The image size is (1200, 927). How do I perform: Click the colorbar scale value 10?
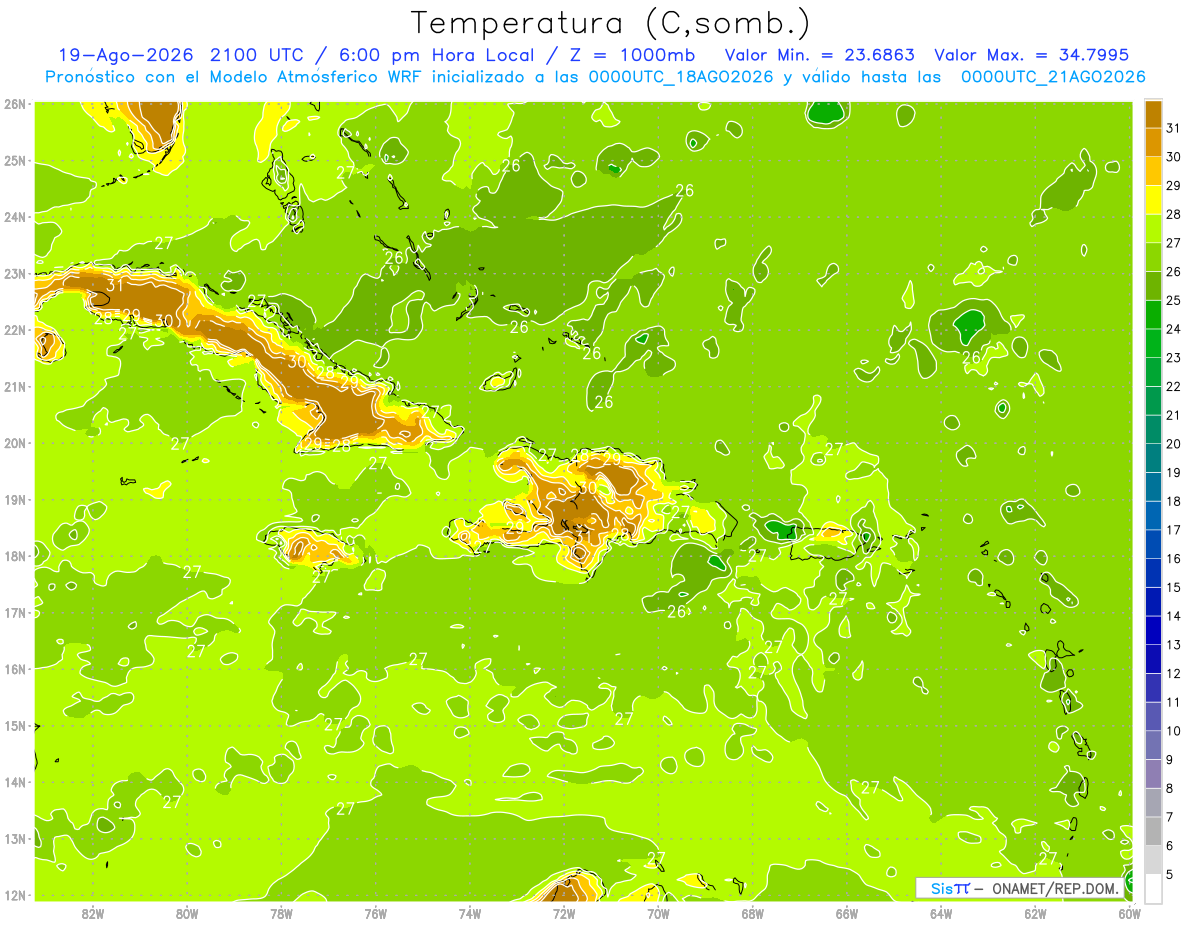pyautogui.click(x=1174, y=731)
